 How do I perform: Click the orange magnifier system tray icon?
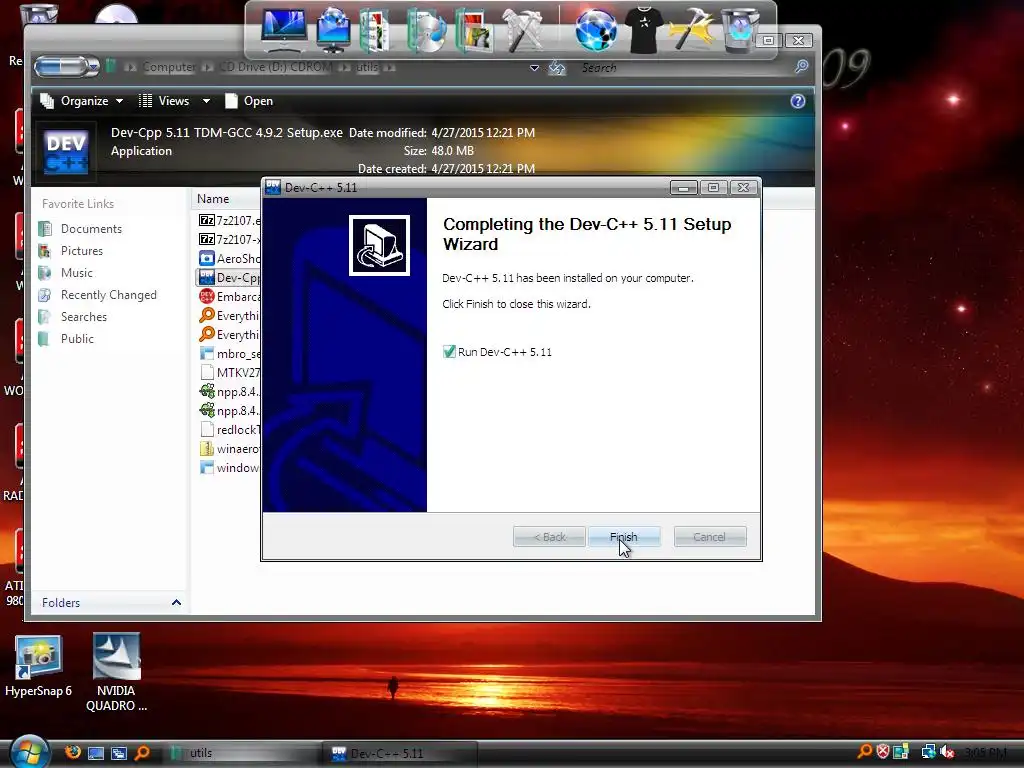click(x=864, y=752)
